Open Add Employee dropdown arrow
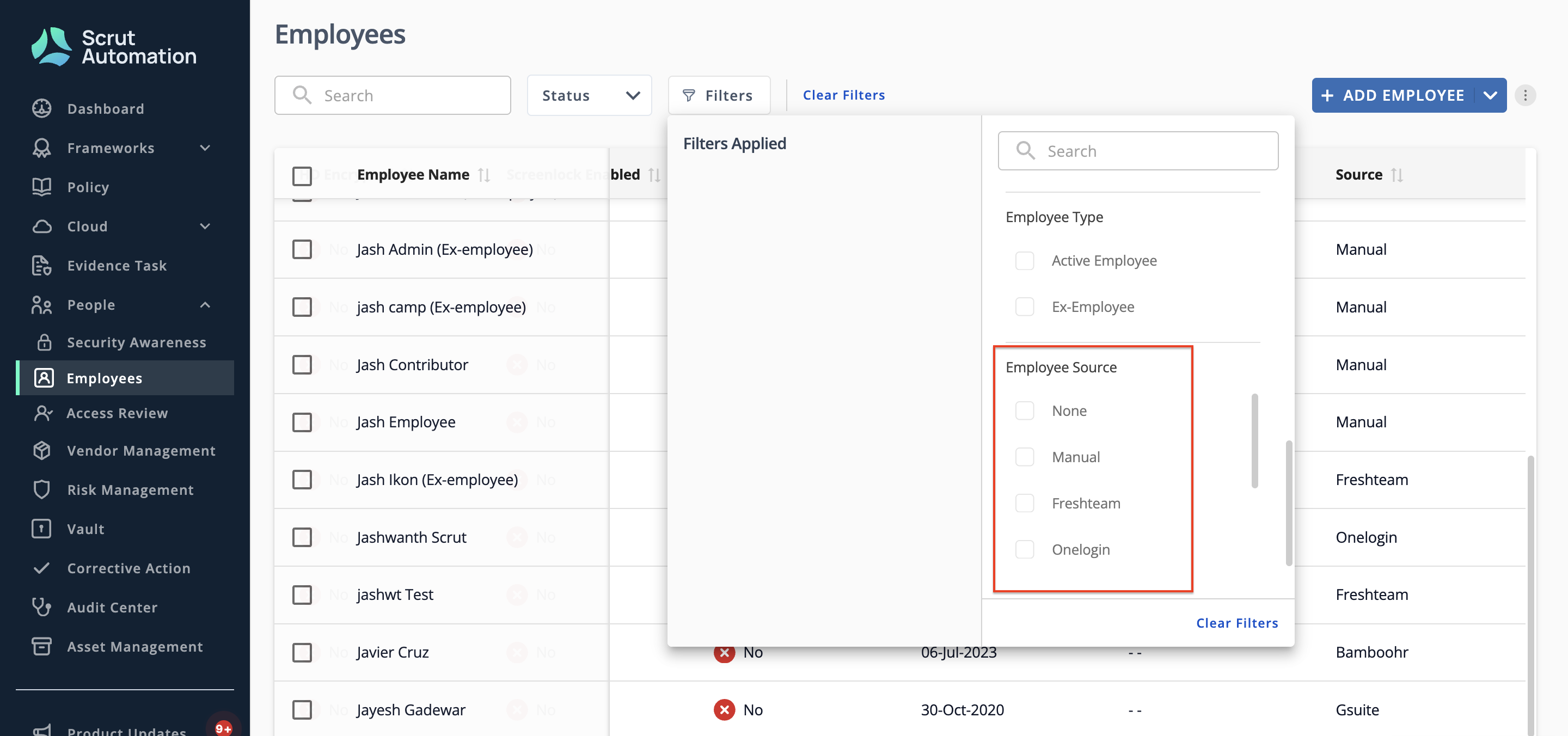Viewport: 1568px width, 736px height. tap(1490, 96)
